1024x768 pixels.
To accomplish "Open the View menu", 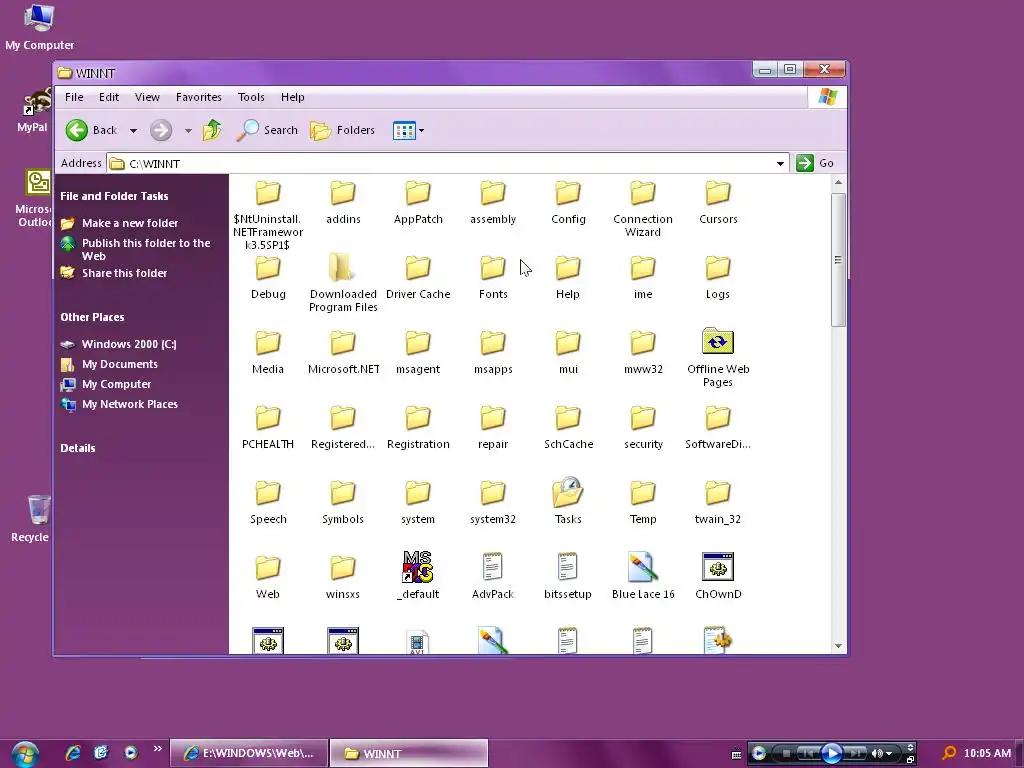I will pos(147,97).
